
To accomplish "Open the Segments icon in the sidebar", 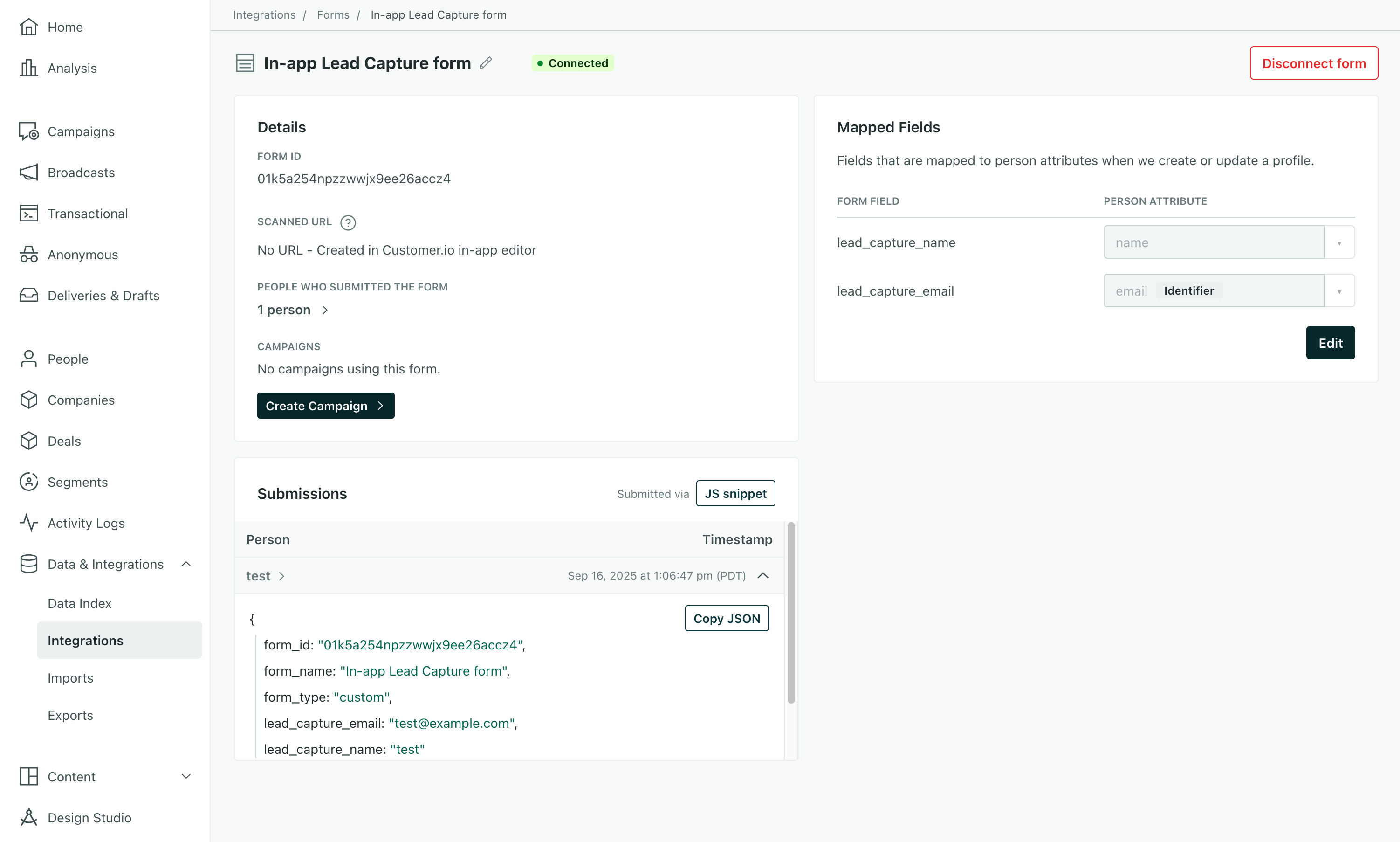I will tap(29, 482).
